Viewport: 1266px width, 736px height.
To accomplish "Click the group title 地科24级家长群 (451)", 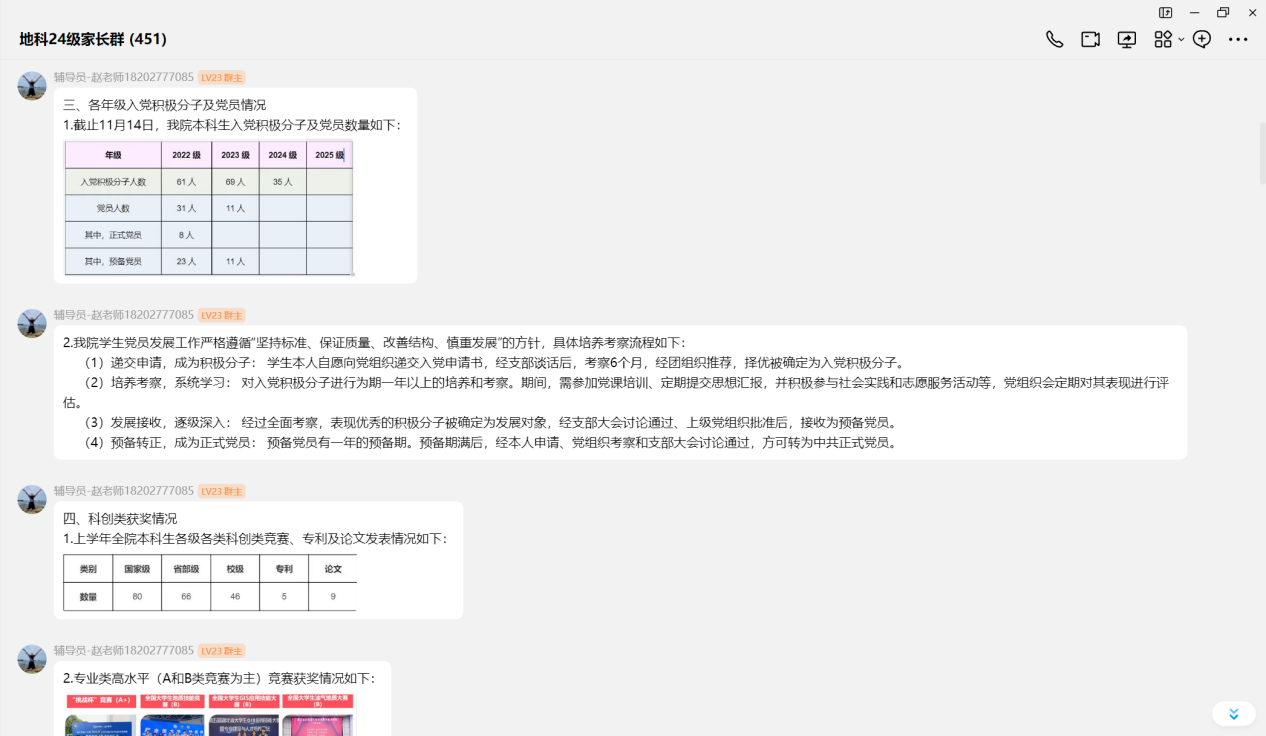I will click(x=93, y=39).
